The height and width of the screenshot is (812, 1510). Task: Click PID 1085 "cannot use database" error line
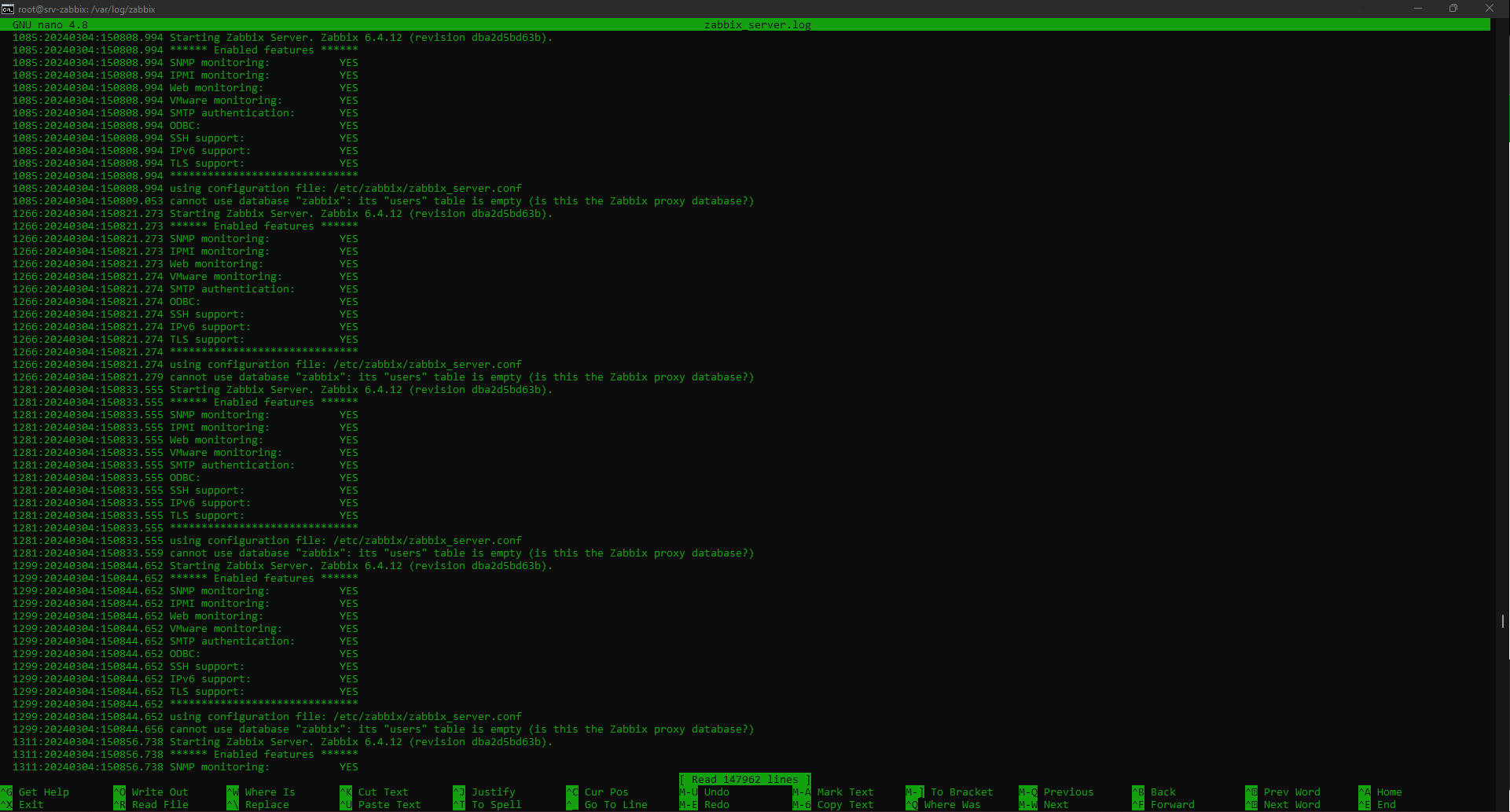(x=384, y=201)
